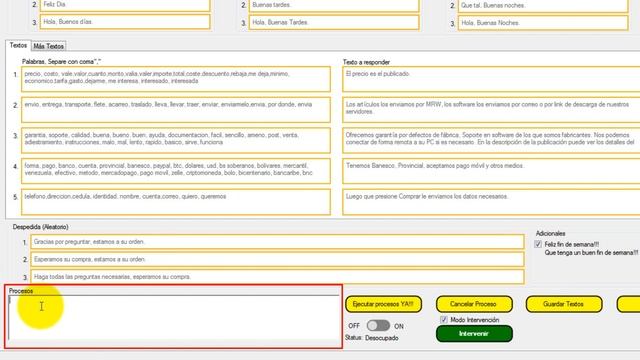Toggle the OFF/ON switch
The height and width of the screenshot is (360, 640).
378,326
